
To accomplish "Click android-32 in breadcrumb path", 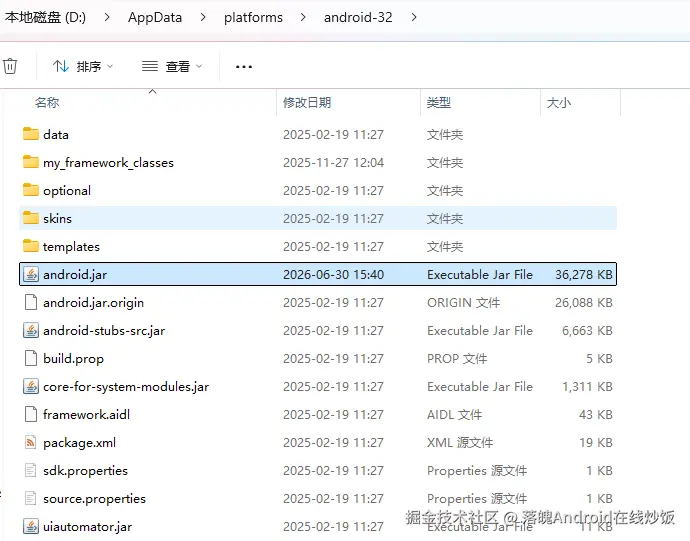I will coord(358,17).
